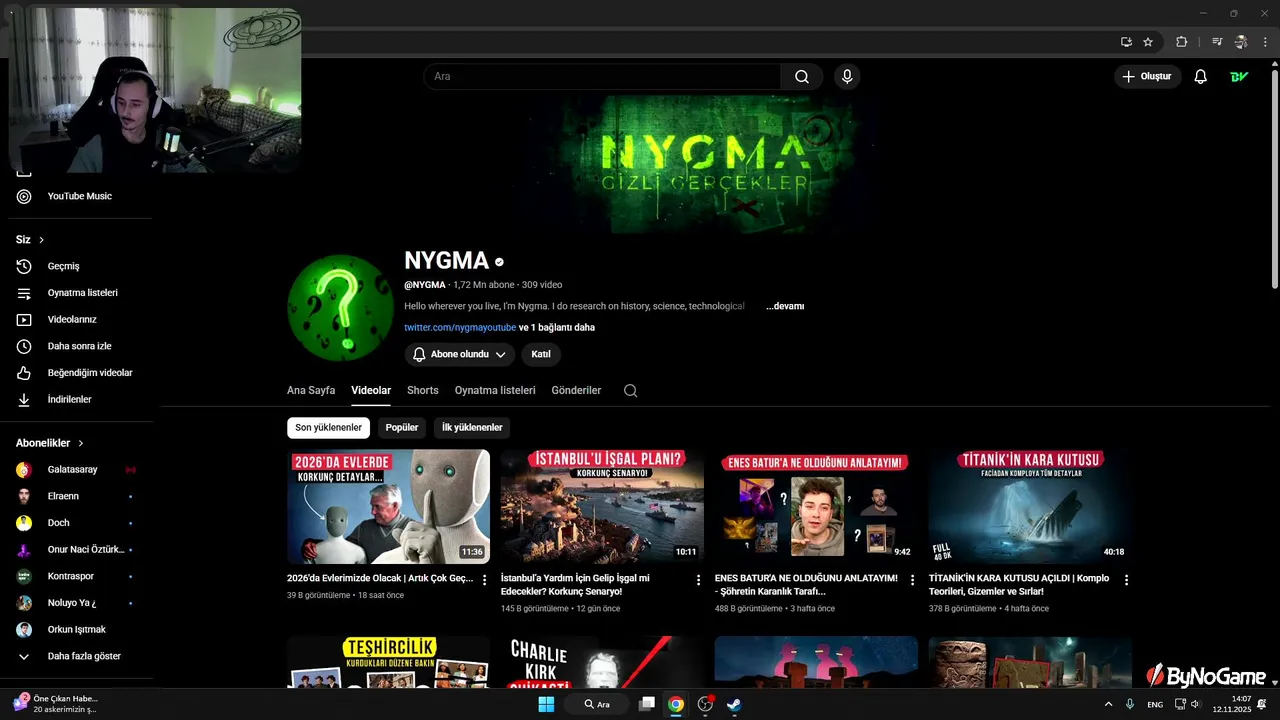Open the Abone olundu subscription dropdown
The height and width of the screenshot is (720, 1280).
(x=460, y=354)
